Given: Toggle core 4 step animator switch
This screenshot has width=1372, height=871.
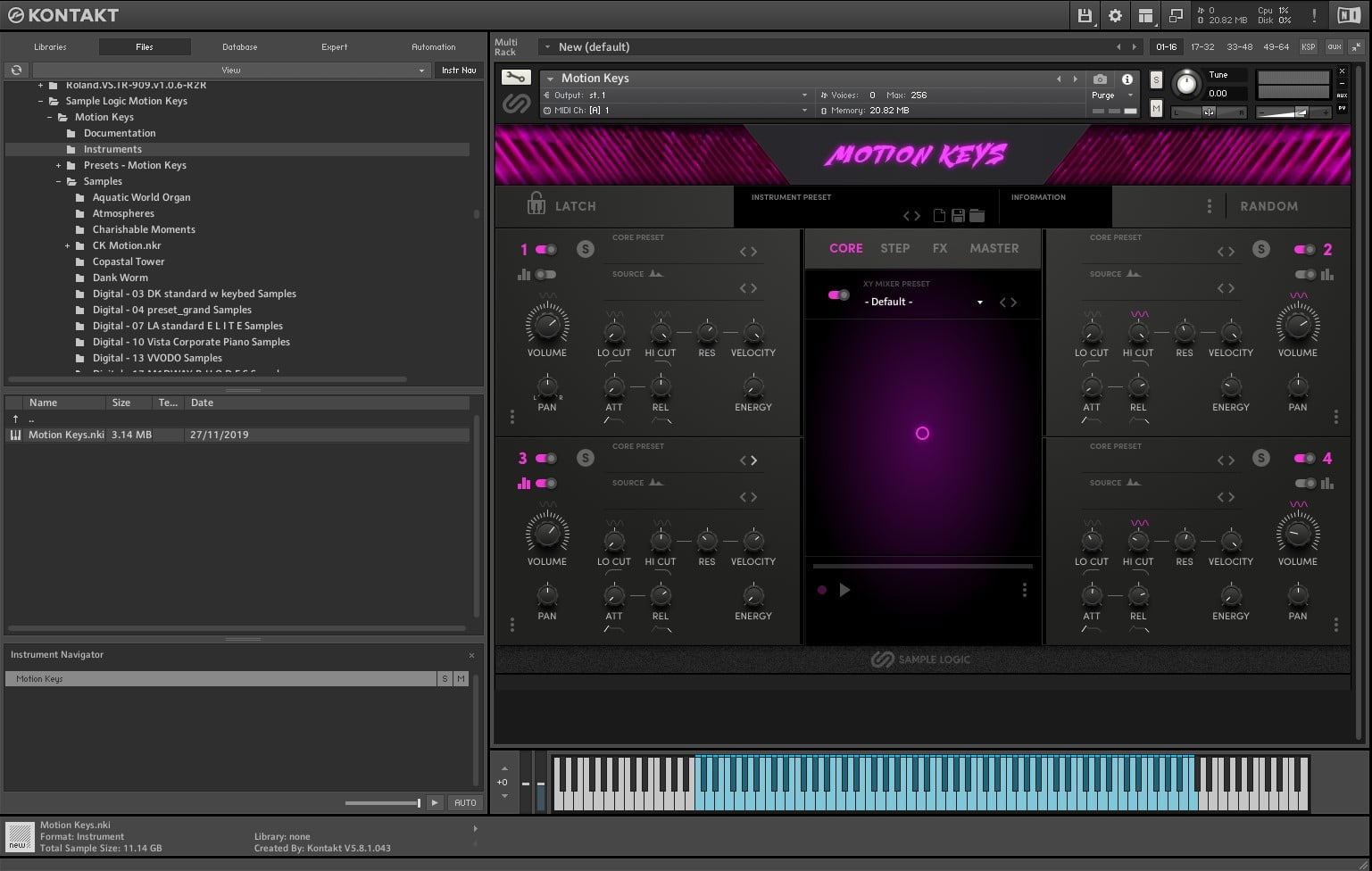Looking at the screenshot, I should [x=1305, y=484].
